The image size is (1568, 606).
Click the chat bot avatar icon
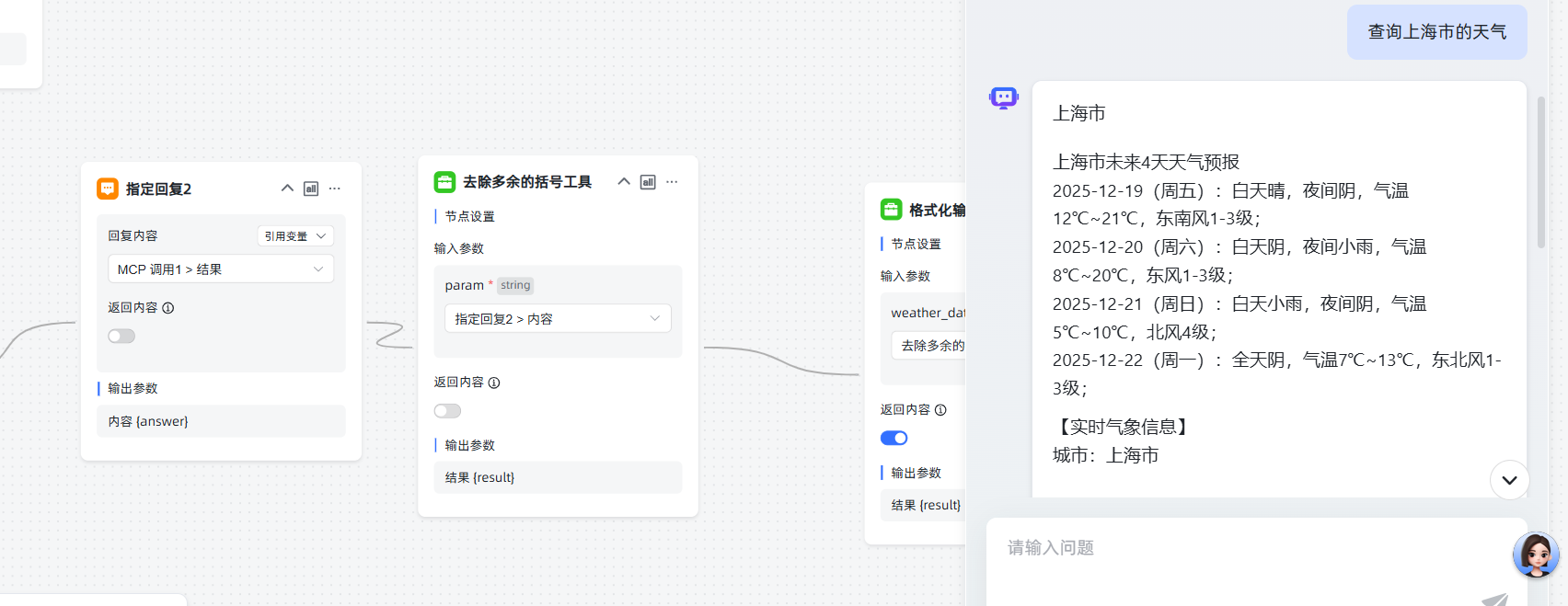click(x=1003, y=97)
